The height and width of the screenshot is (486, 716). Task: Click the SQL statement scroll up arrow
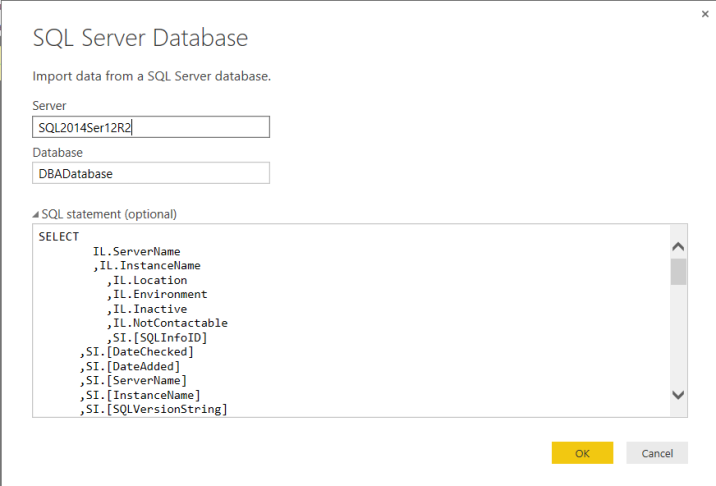tap(678, 246)
